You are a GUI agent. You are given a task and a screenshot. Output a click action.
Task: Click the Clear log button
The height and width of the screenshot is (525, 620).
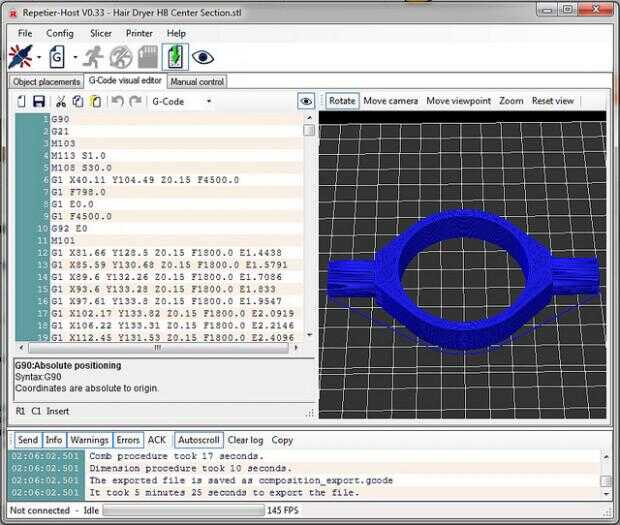click(245, 439)
